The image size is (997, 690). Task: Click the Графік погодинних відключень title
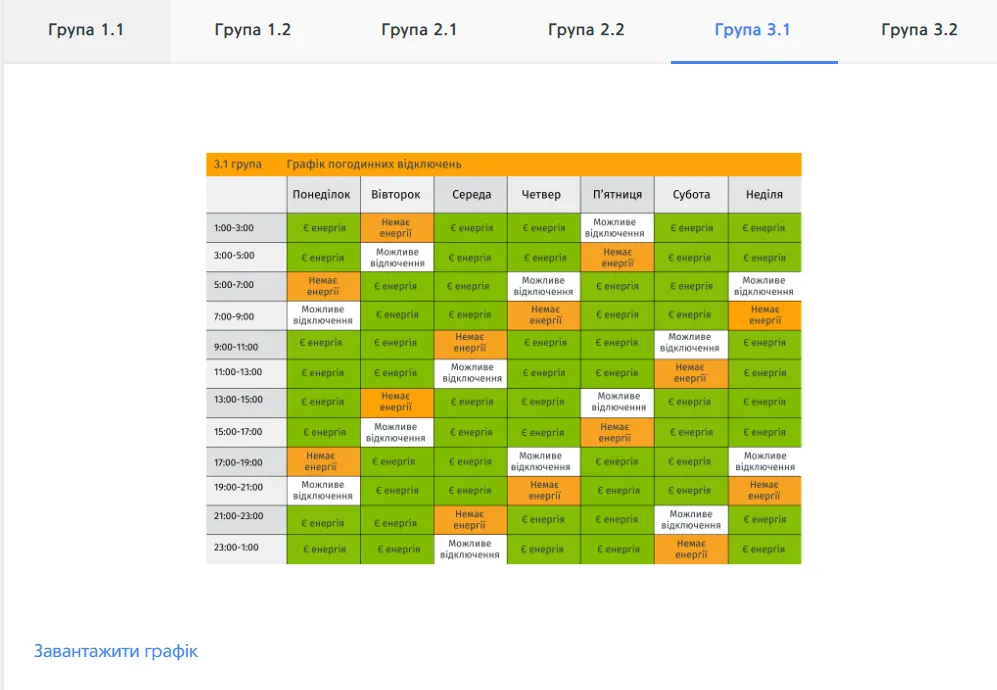click(x=374, y=164)
